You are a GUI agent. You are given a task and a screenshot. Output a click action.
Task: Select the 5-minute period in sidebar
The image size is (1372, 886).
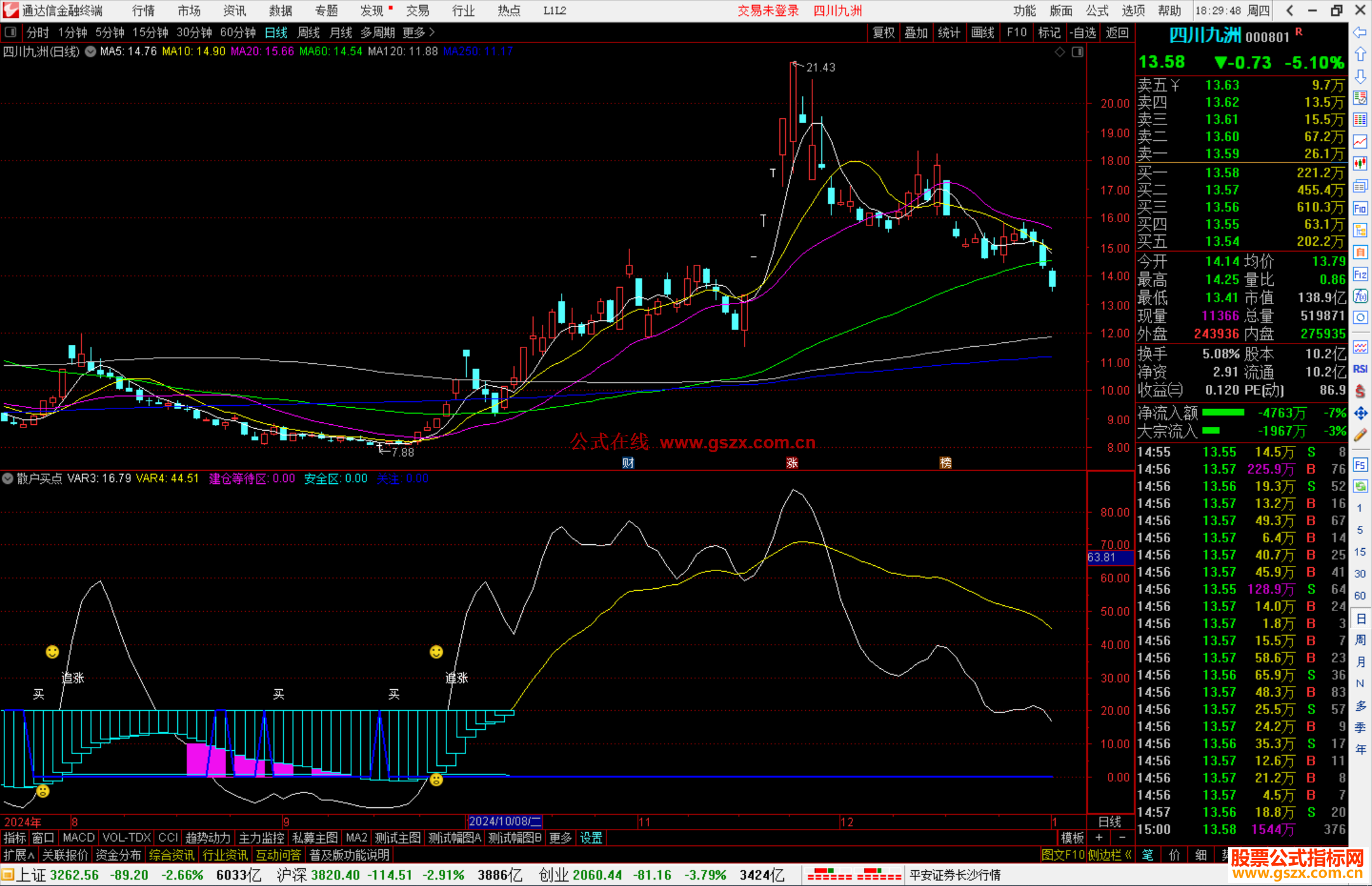[x=1359, y=530]
